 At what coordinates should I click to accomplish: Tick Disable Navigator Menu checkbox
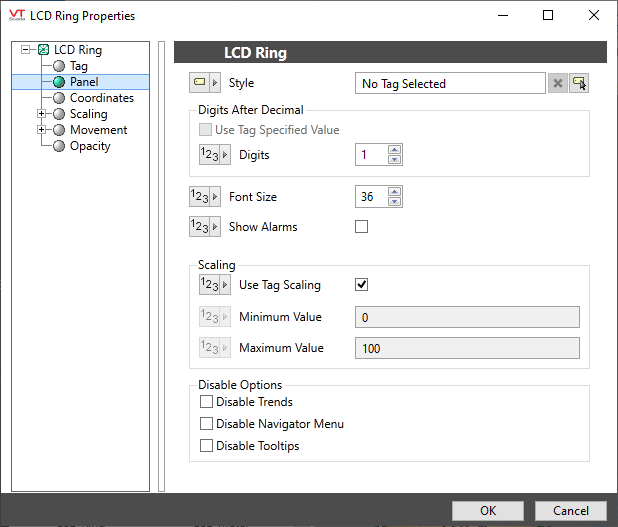click(207, 424)
